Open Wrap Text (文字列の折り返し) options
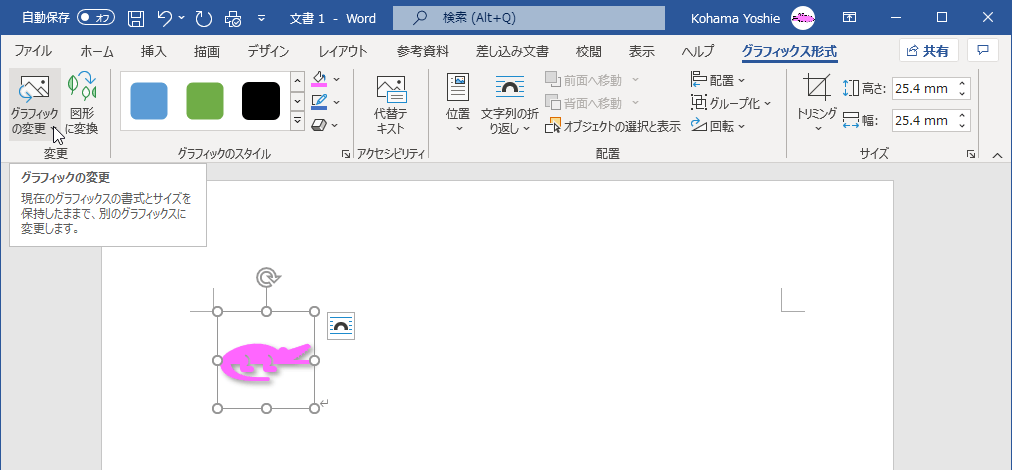 [x=509, y=103]
